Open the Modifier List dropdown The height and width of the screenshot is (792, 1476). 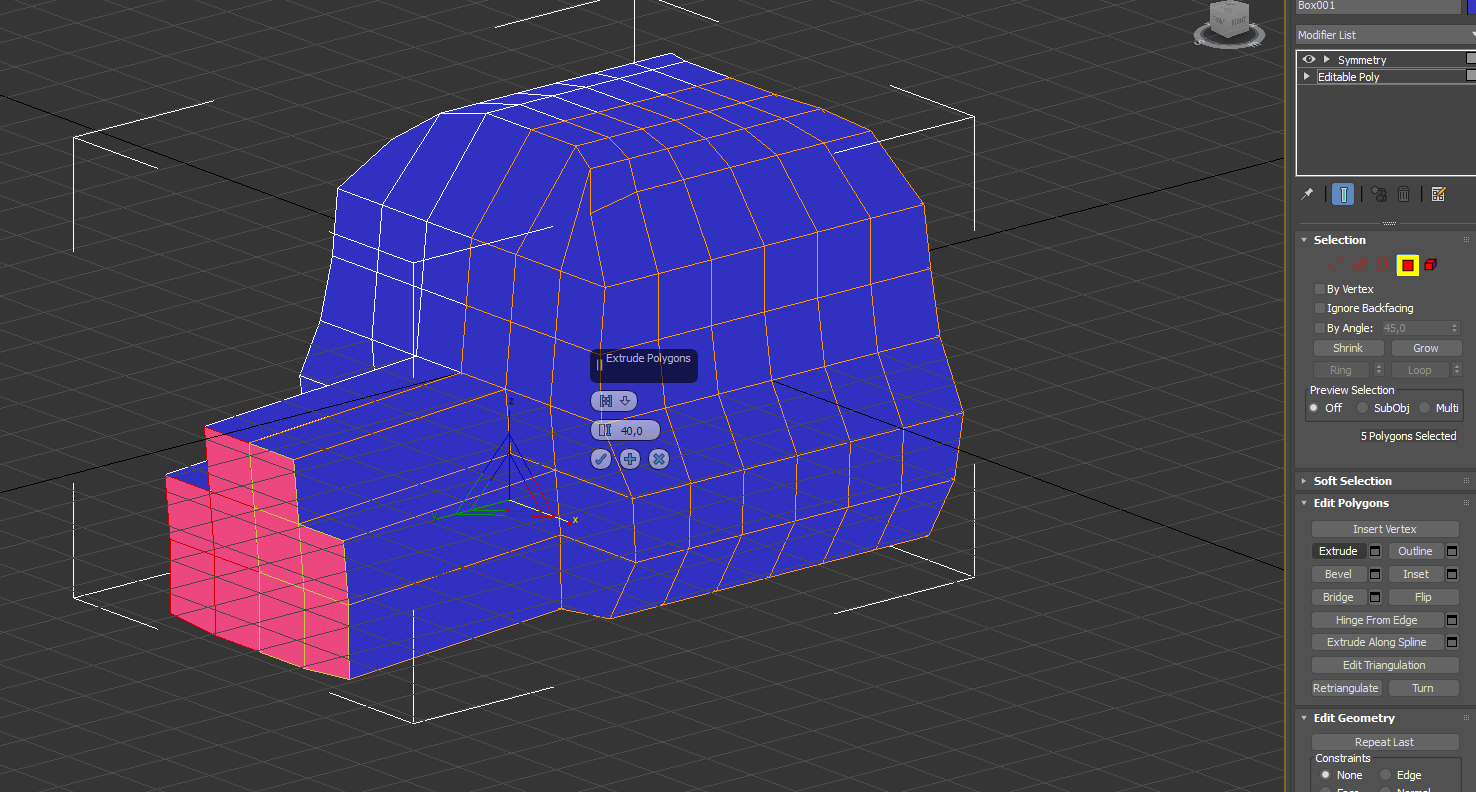coord(1385,35)
